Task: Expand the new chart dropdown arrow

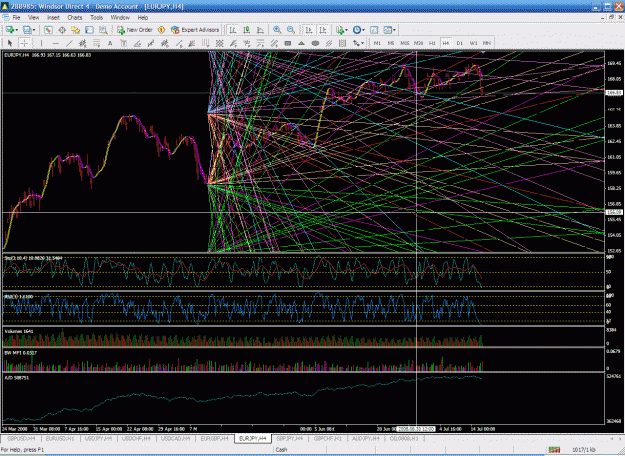Action: (16, 30)
